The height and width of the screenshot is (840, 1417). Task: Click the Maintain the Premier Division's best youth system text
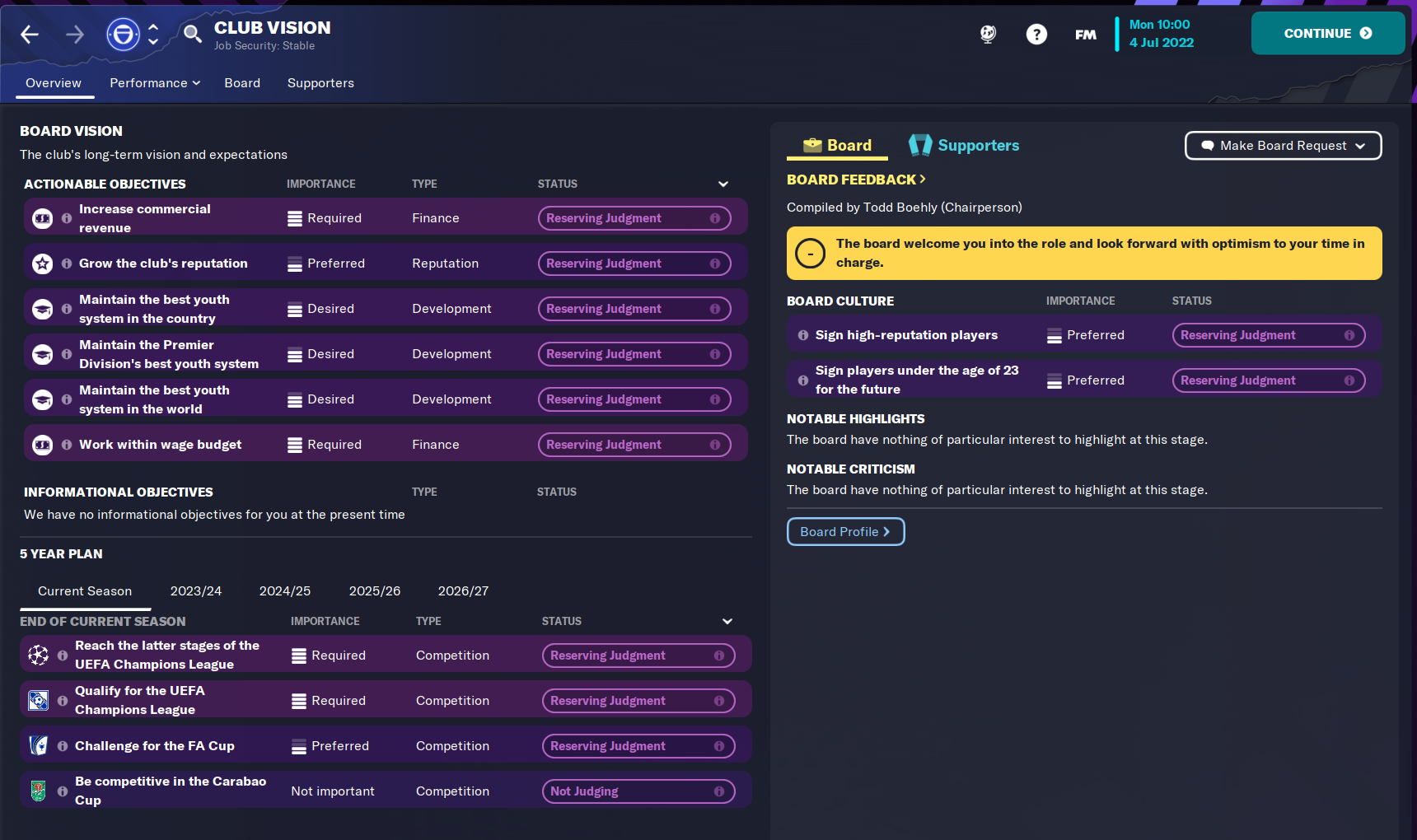[x=169, y=354]
